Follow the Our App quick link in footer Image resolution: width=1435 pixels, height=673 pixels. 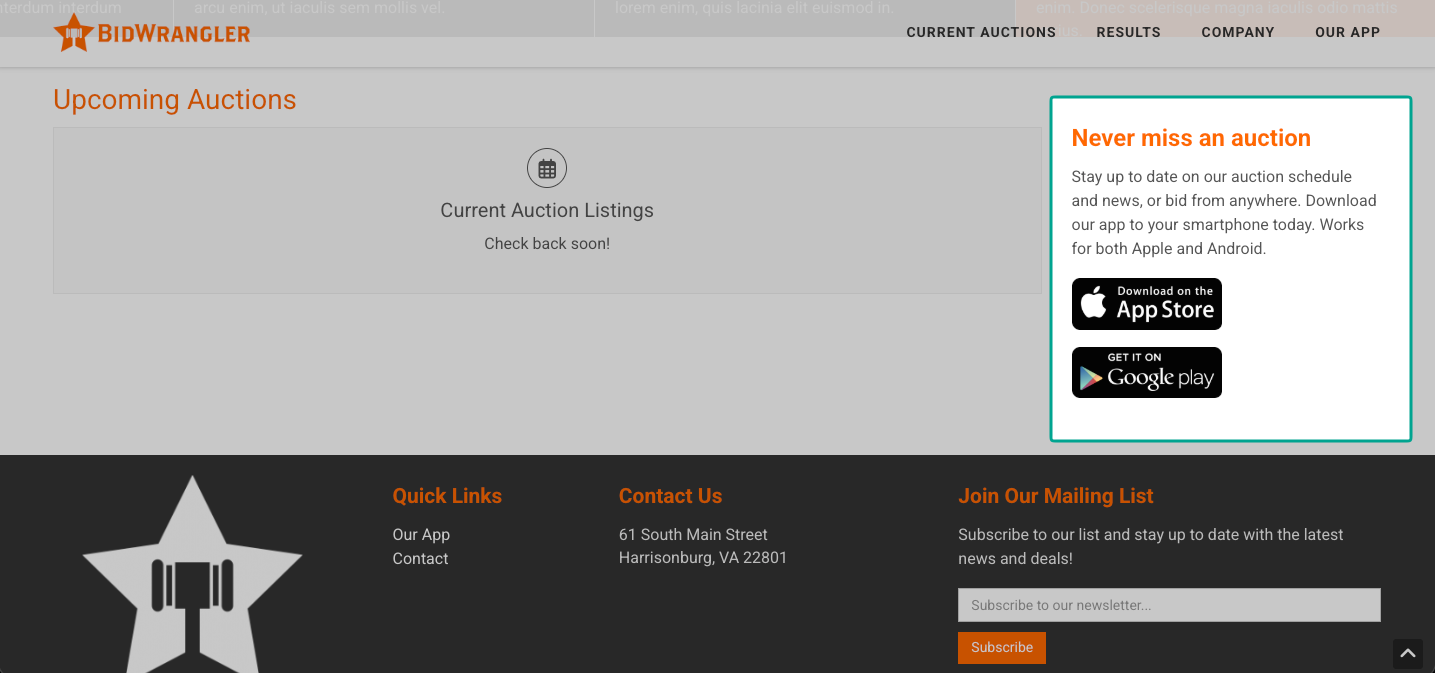421,534
